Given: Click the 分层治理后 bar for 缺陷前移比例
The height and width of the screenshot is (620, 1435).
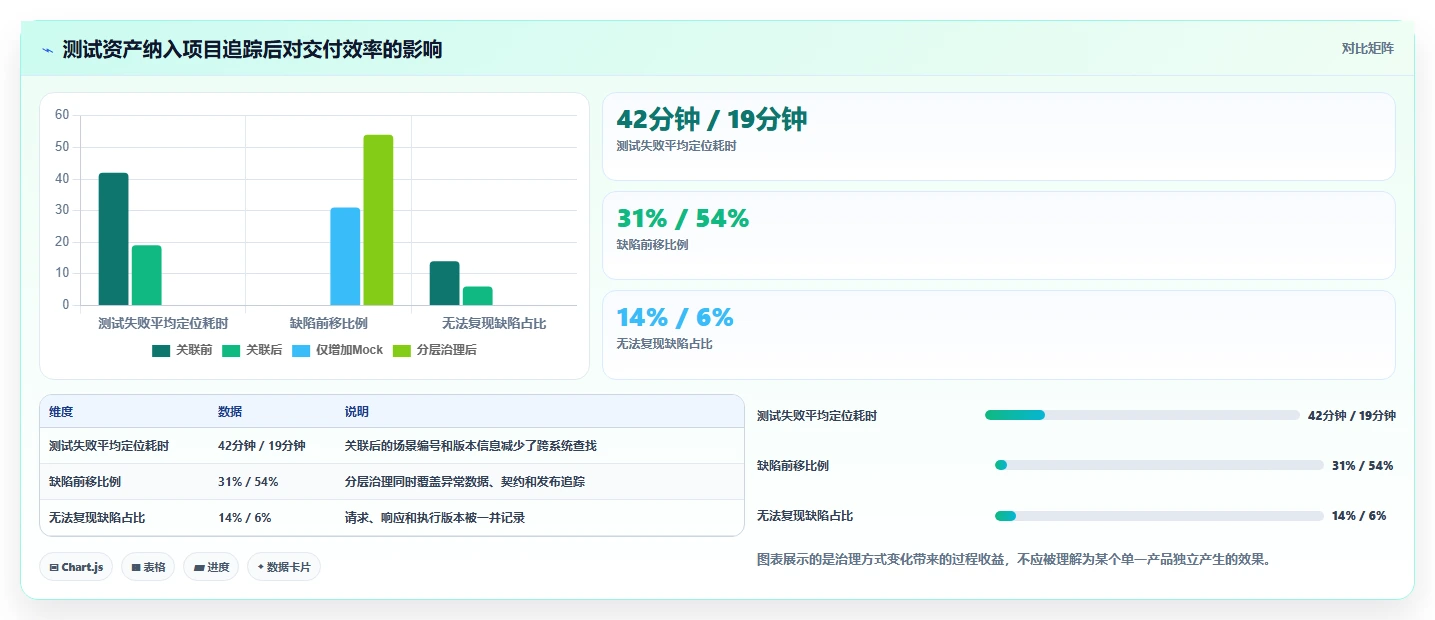Looking at the screenshot, I should click(378, 220).
